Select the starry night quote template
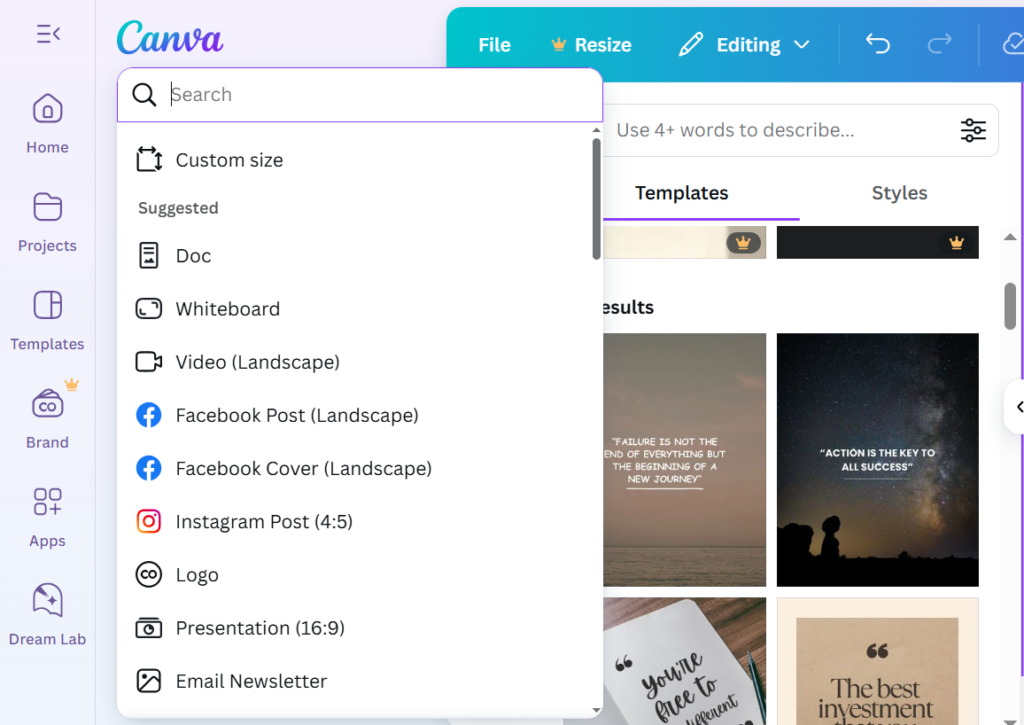Image resolution: width=1024 pixels, height=725 pixels. pos(877,459)
